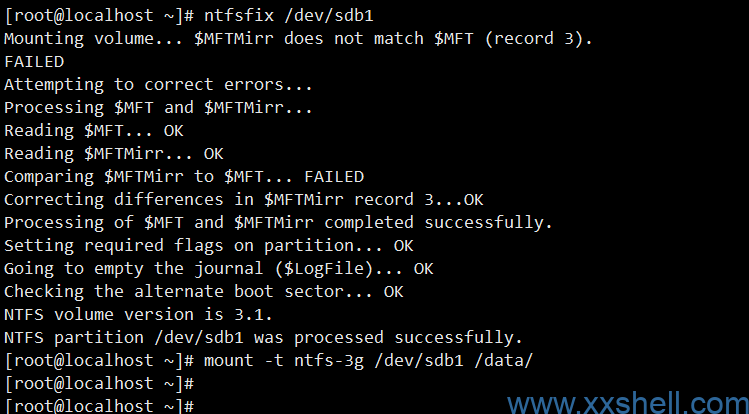Click the "Checking the alternate boot sector" line
The image size is (749, 414).
203,291
